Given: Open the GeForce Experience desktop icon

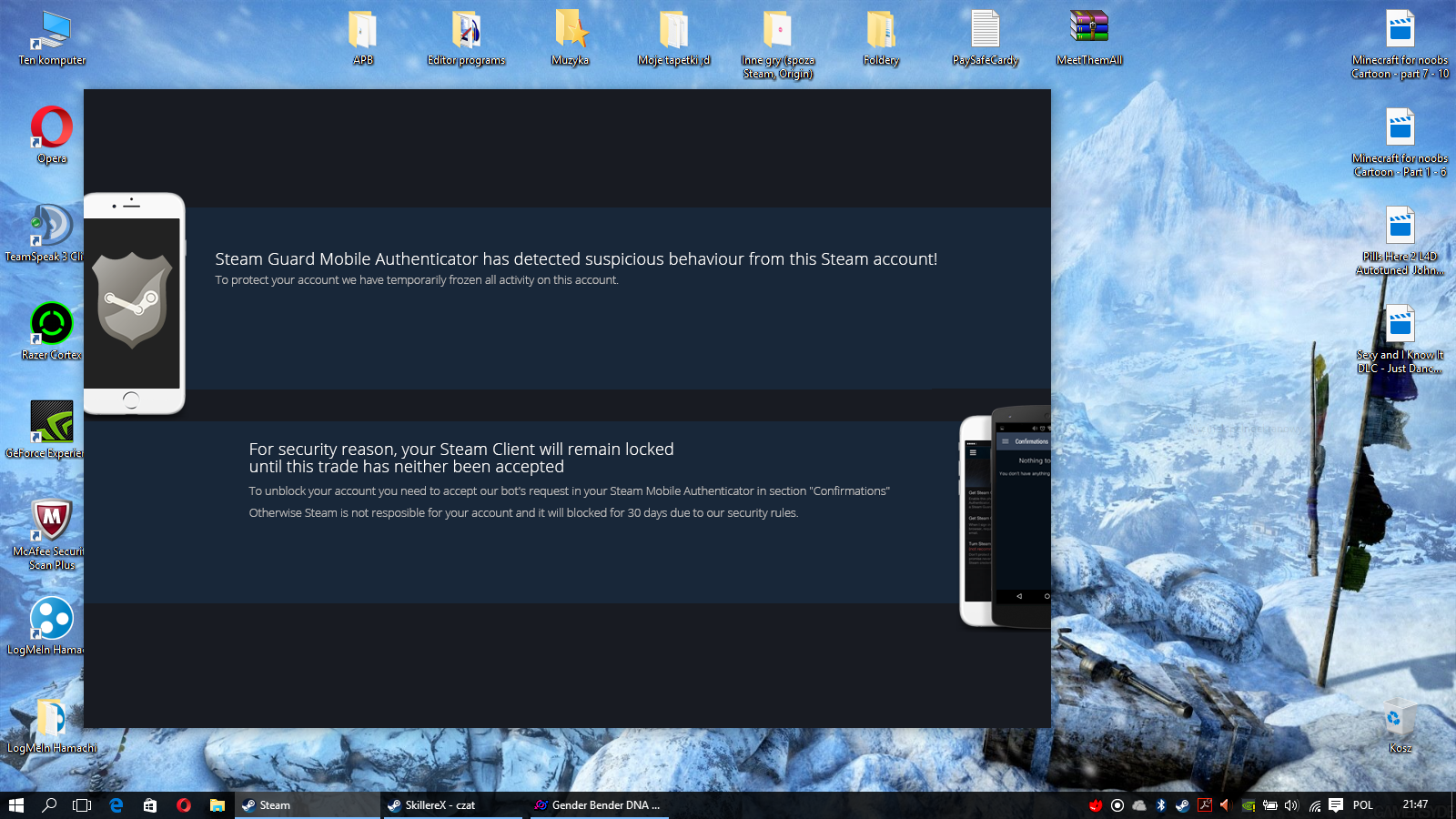Looking at the screenshot, I should (52, 422).
